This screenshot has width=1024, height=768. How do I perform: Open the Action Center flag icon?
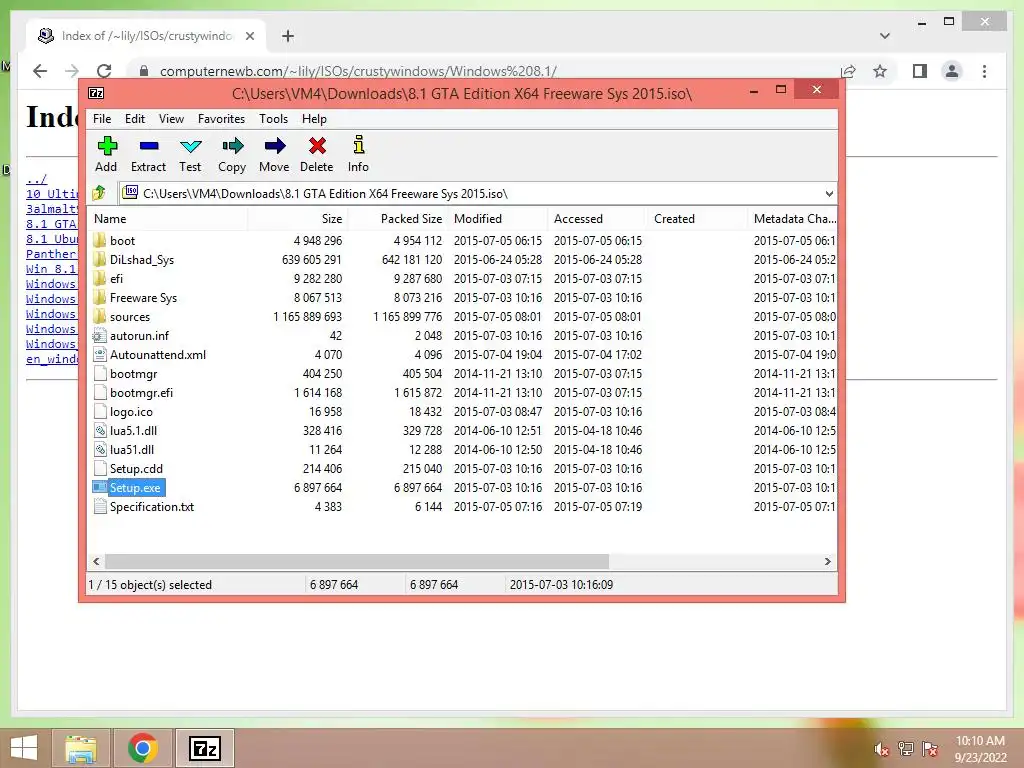click(x=930, y=749)
